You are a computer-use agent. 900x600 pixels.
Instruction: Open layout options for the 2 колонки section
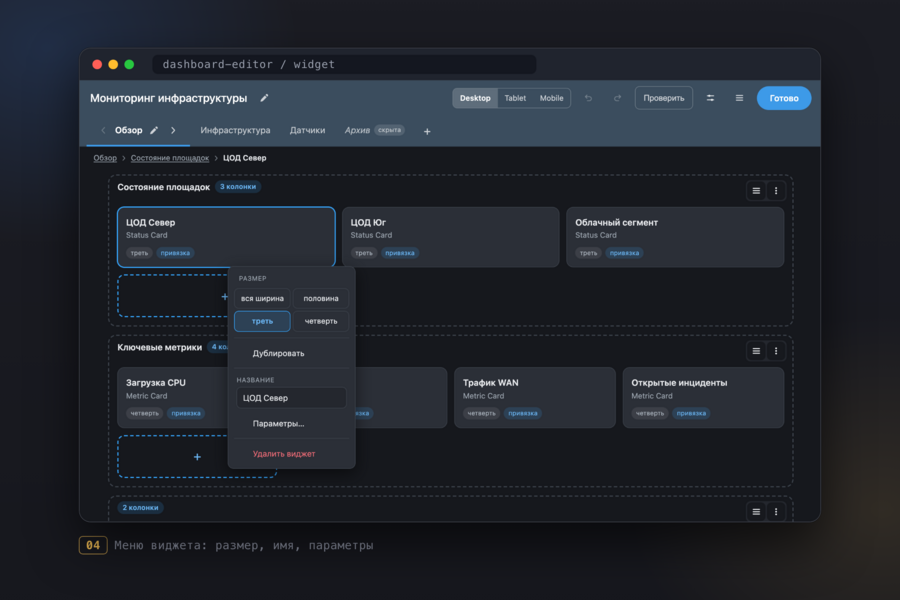point(756,512)
